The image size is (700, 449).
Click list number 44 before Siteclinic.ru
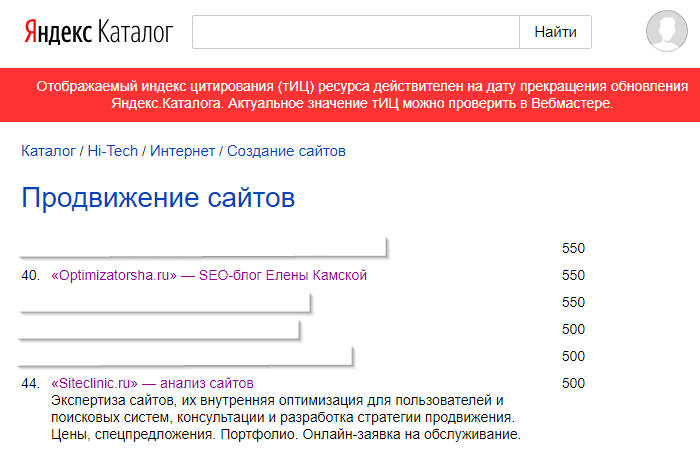point(30,383)
